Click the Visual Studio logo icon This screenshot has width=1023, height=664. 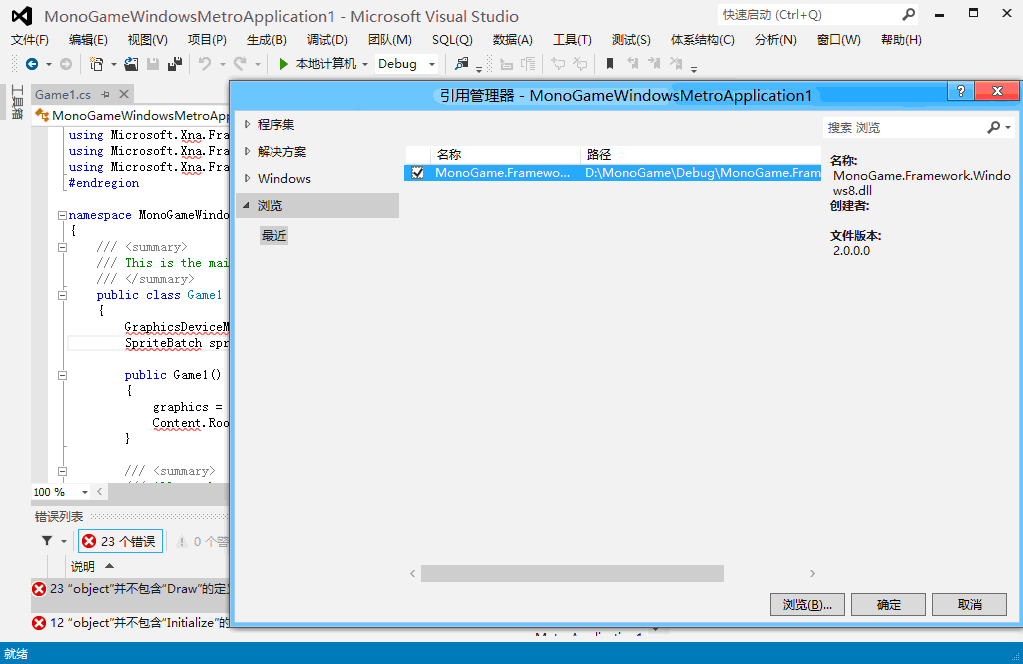[22, 16]
